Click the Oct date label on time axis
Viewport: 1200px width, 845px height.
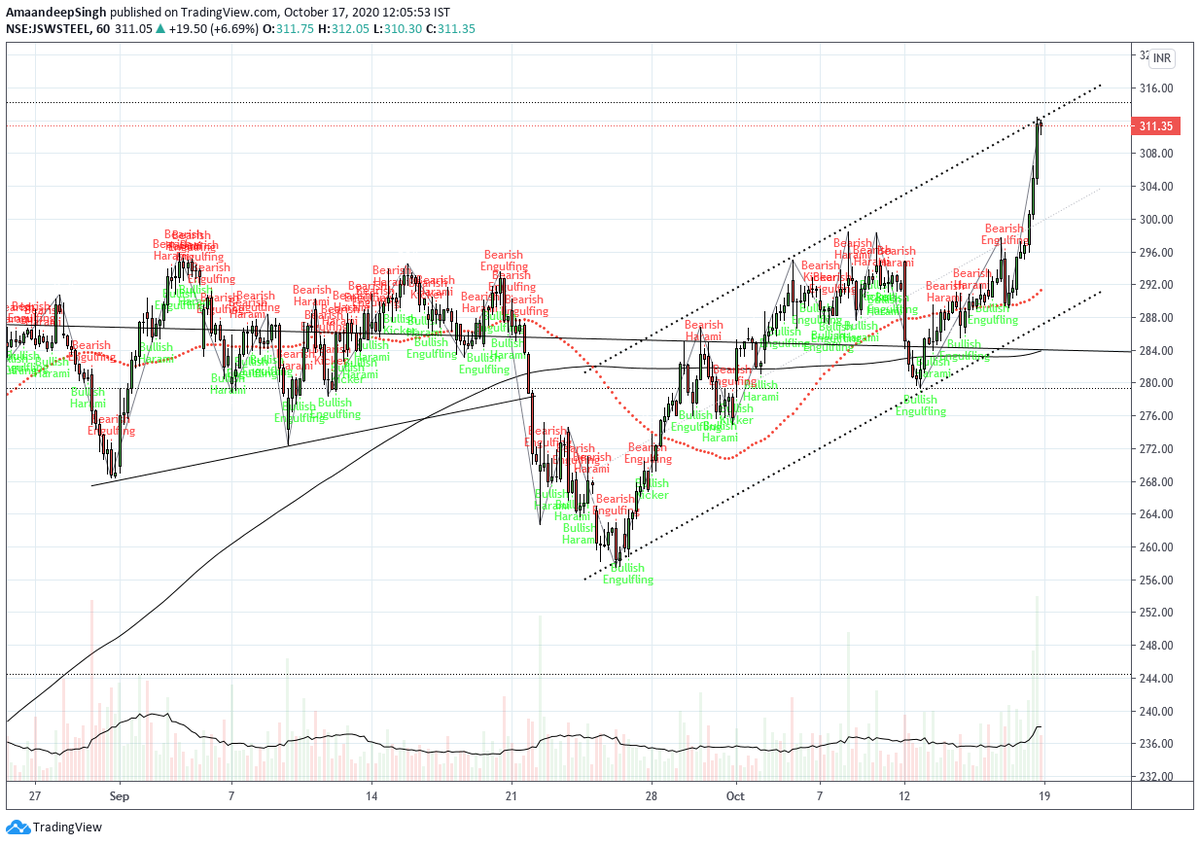[x=735, y=796]
